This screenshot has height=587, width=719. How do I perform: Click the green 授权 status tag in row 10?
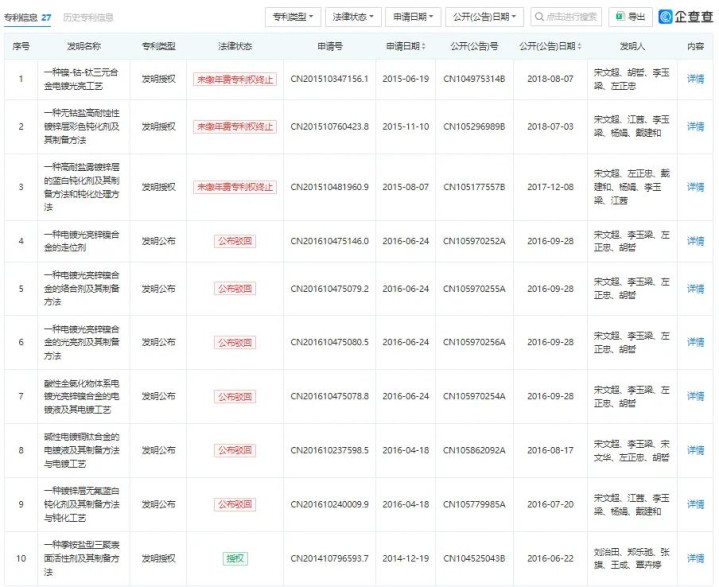(x=235, y=559)
